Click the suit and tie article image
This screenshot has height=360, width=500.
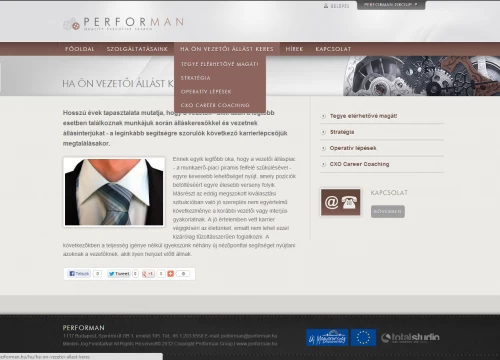pyautogui.click(x=114, y=192)
